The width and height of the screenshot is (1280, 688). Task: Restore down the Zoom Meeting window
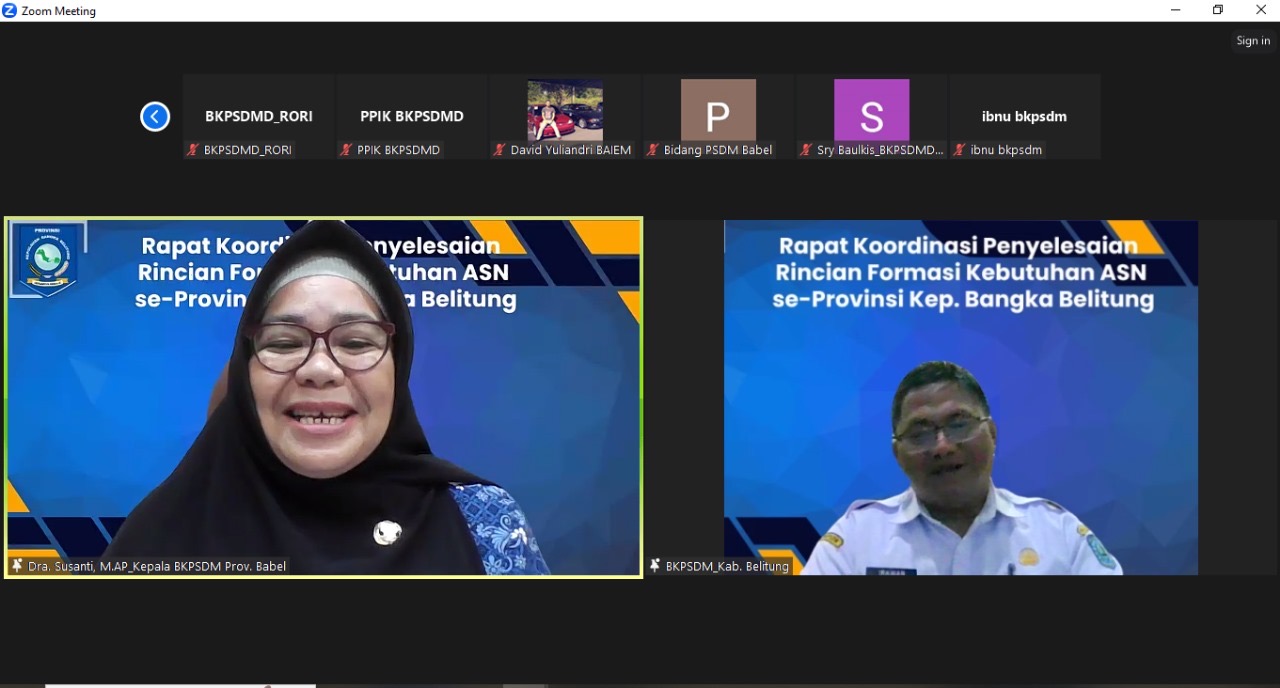click(x=1217, y=10)
